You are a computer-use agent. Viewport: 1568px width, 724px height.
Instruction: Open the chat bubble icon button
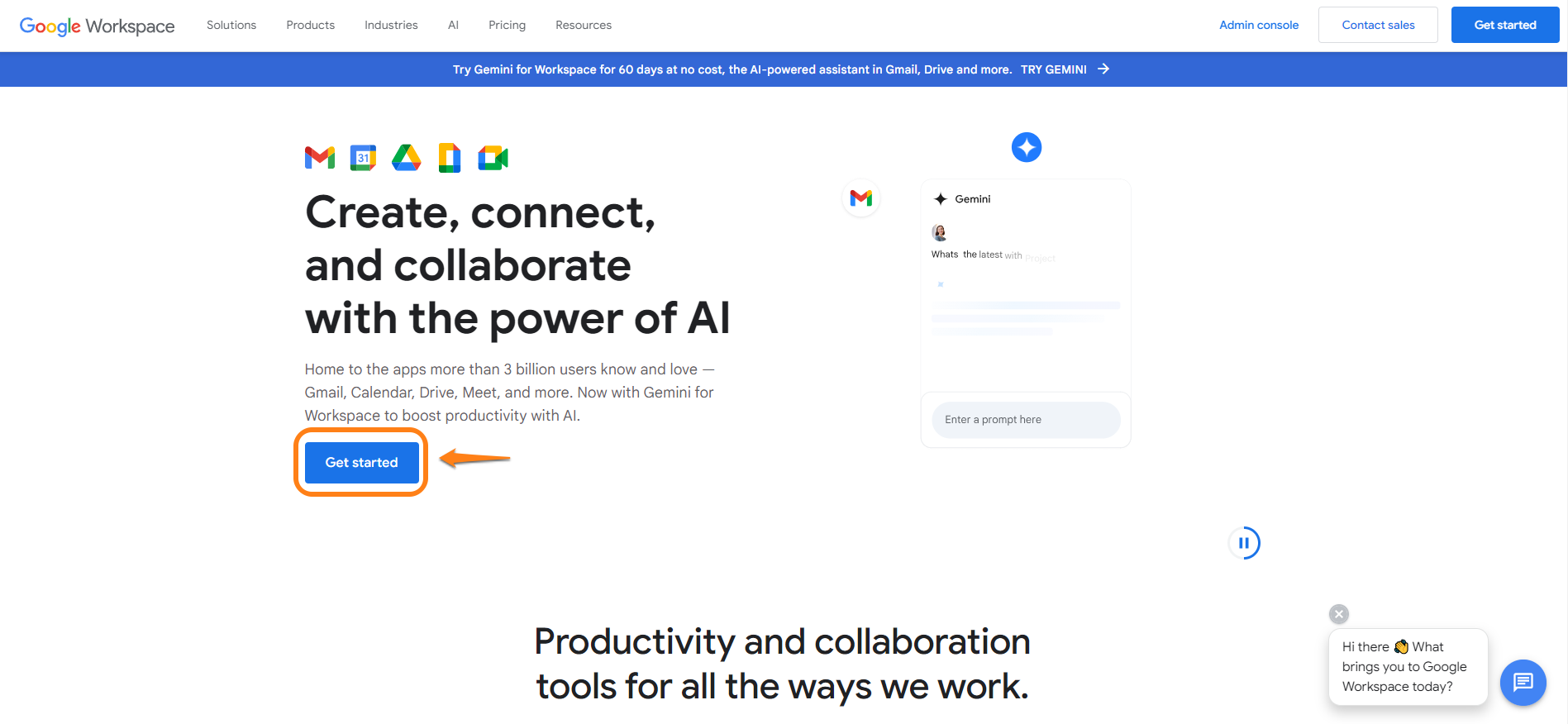pos(1523,682)
